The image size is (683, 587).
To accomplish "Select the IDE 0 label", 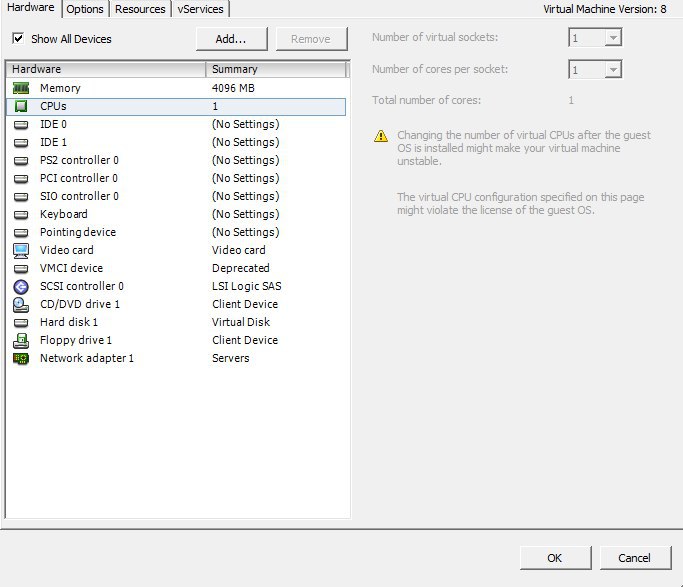I will click(x=53, y=125).
